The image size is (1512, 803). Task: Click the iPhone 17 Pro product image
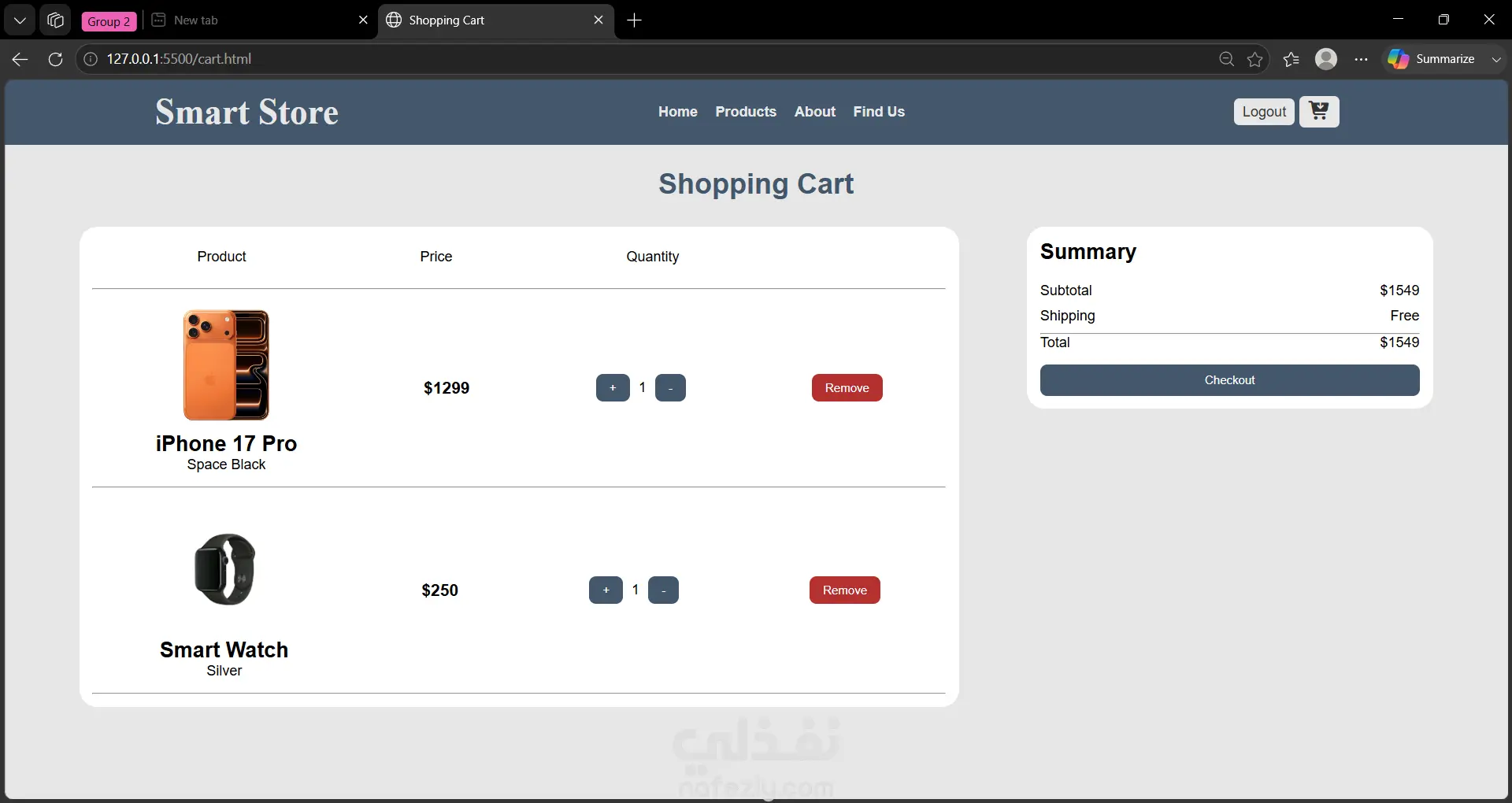(226, 364)
